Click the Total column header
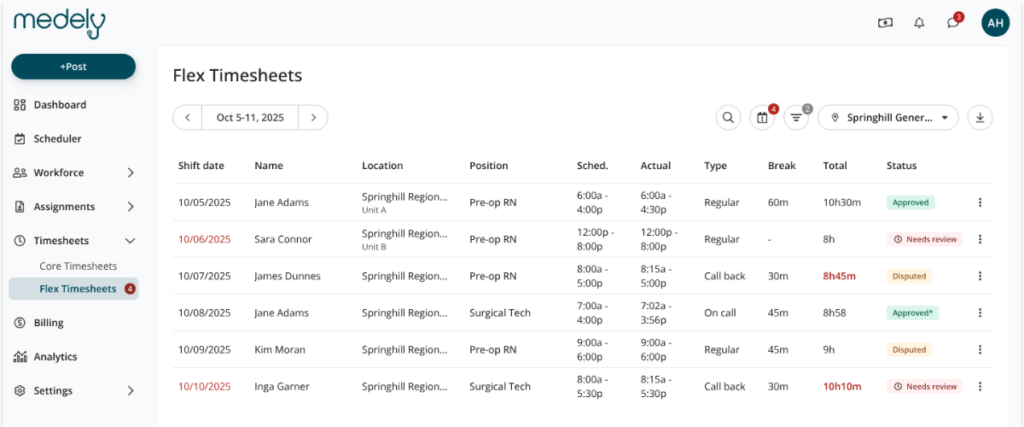The width and height of the screenshot is (1024, 427). pos(835,166)
